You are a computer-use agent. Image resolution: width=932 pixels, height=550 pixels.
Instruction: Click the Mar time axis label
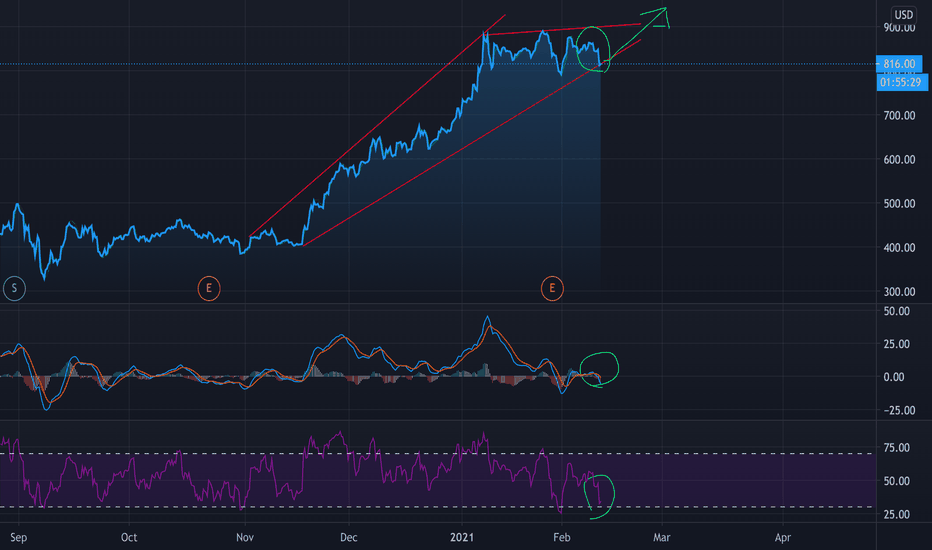tap(662, 538)
